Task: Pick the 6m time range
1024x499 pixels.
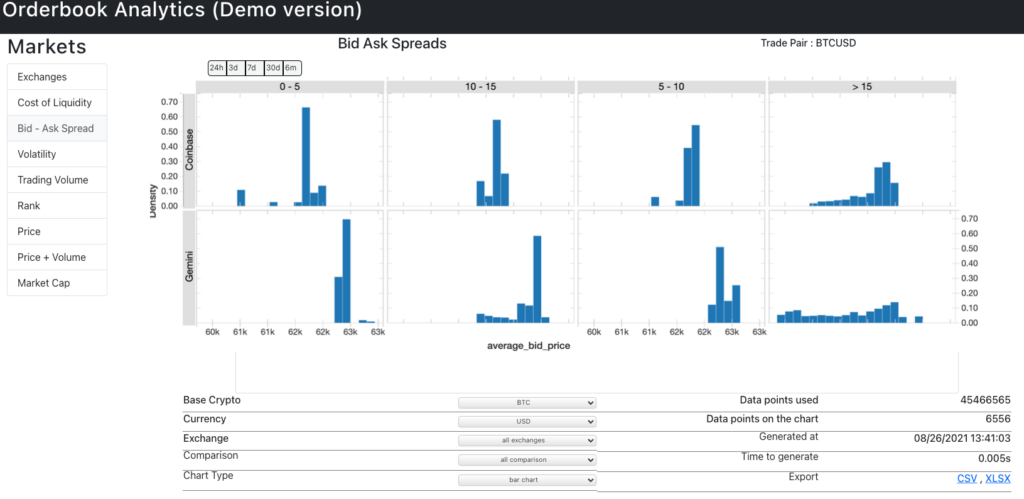Action: [291, 68]
